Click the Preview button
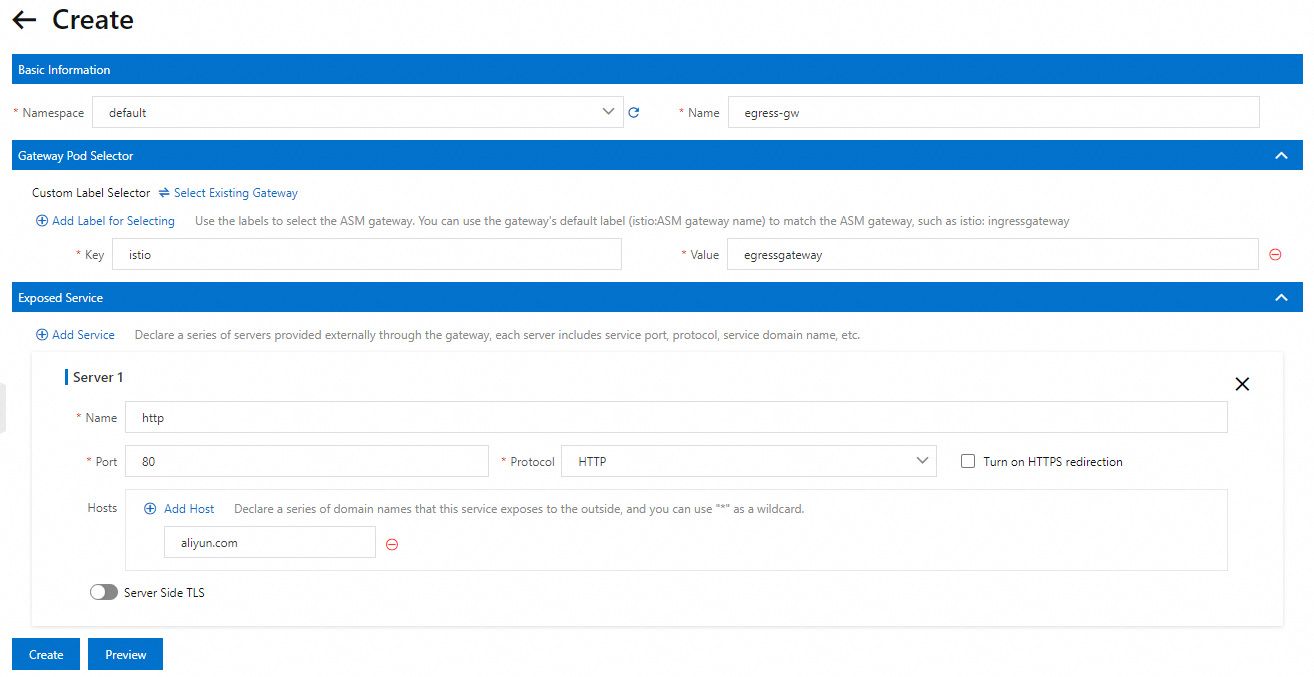Screen dimensions: 1314x677 (126, 655)
